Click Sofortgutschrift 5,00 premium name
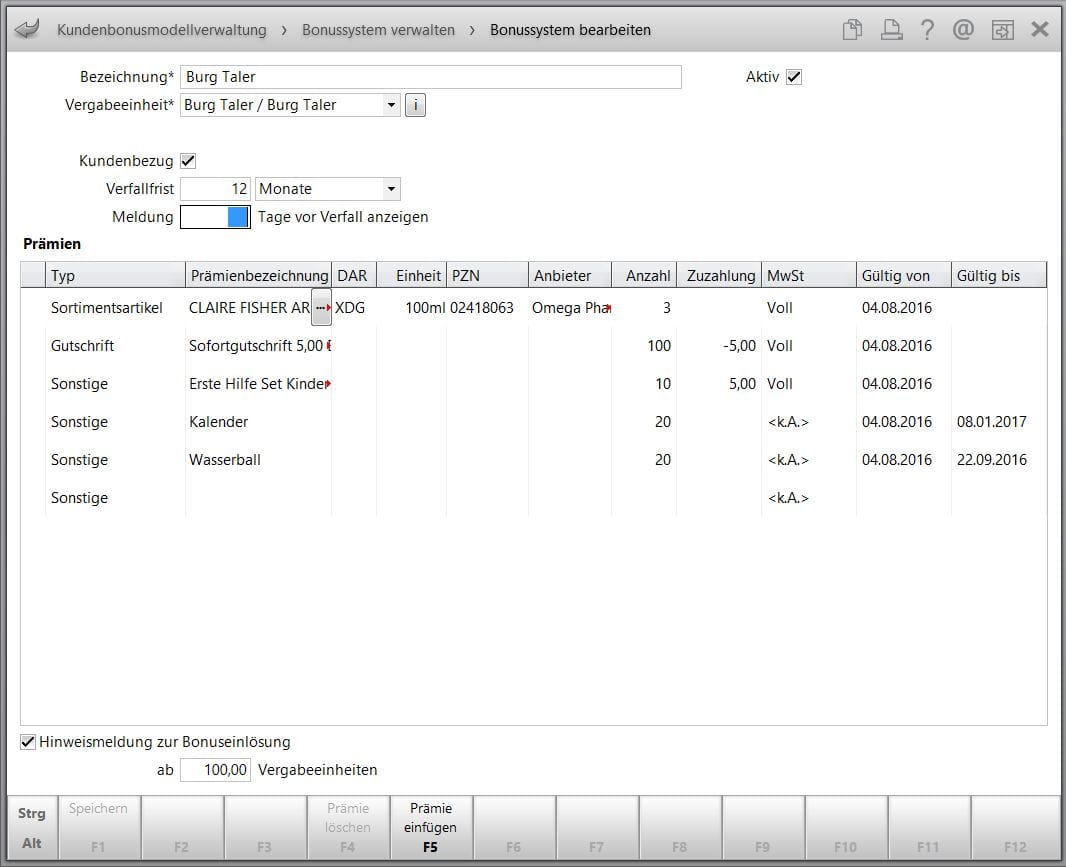Image resolution: width=1066 pixels, height=867 pixels. tap(258, 346)
